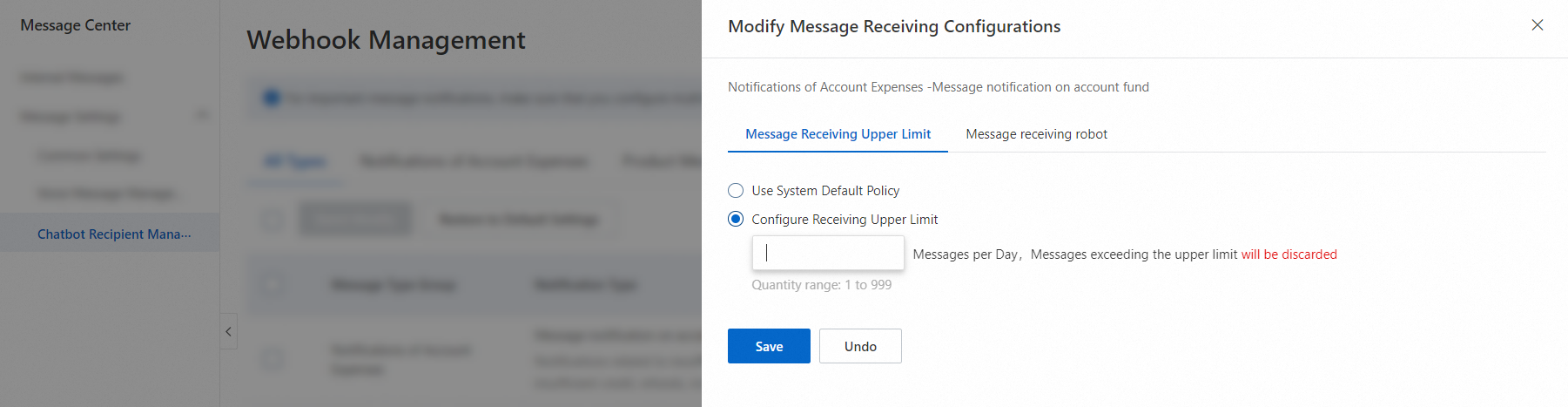Open the Message receiving robot tab

[1036, 134]
